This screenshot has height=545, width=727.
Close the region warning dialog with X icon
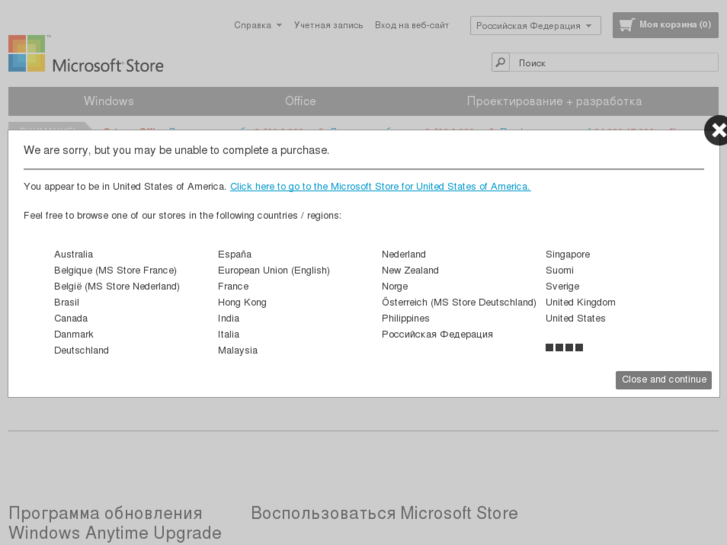pyautogui.click(x=716, y=131)
